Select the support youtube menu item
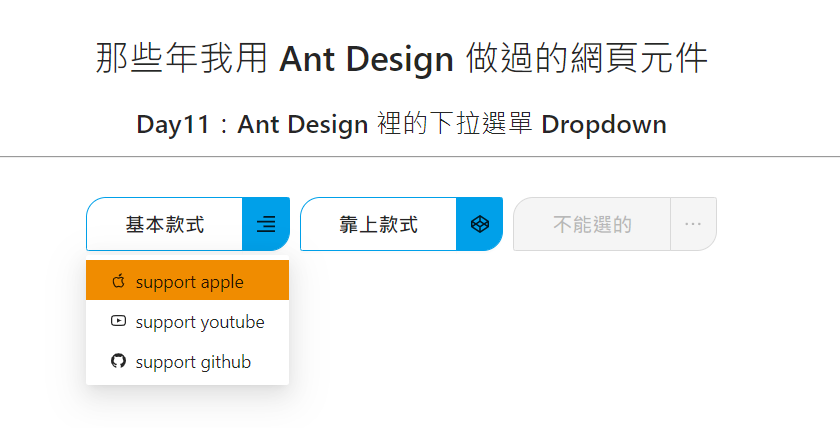The width and height of the screenshot is (840, 428). pyautogui.click(x=188, y=321)
